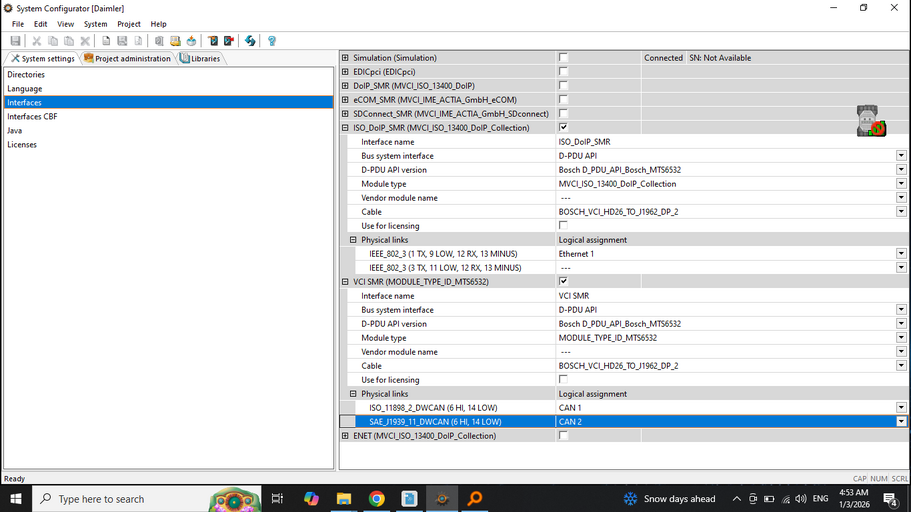Viewport: 911px width, 512px height.
Task: Click the faded page icon before the separator
Action: 138,41
